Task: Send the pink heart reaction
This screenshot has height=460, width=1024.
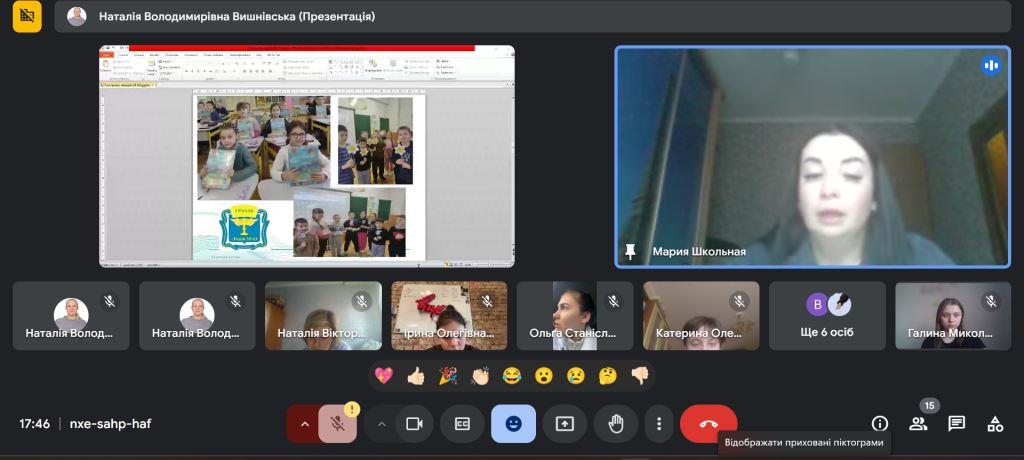Action: [383, 376]
